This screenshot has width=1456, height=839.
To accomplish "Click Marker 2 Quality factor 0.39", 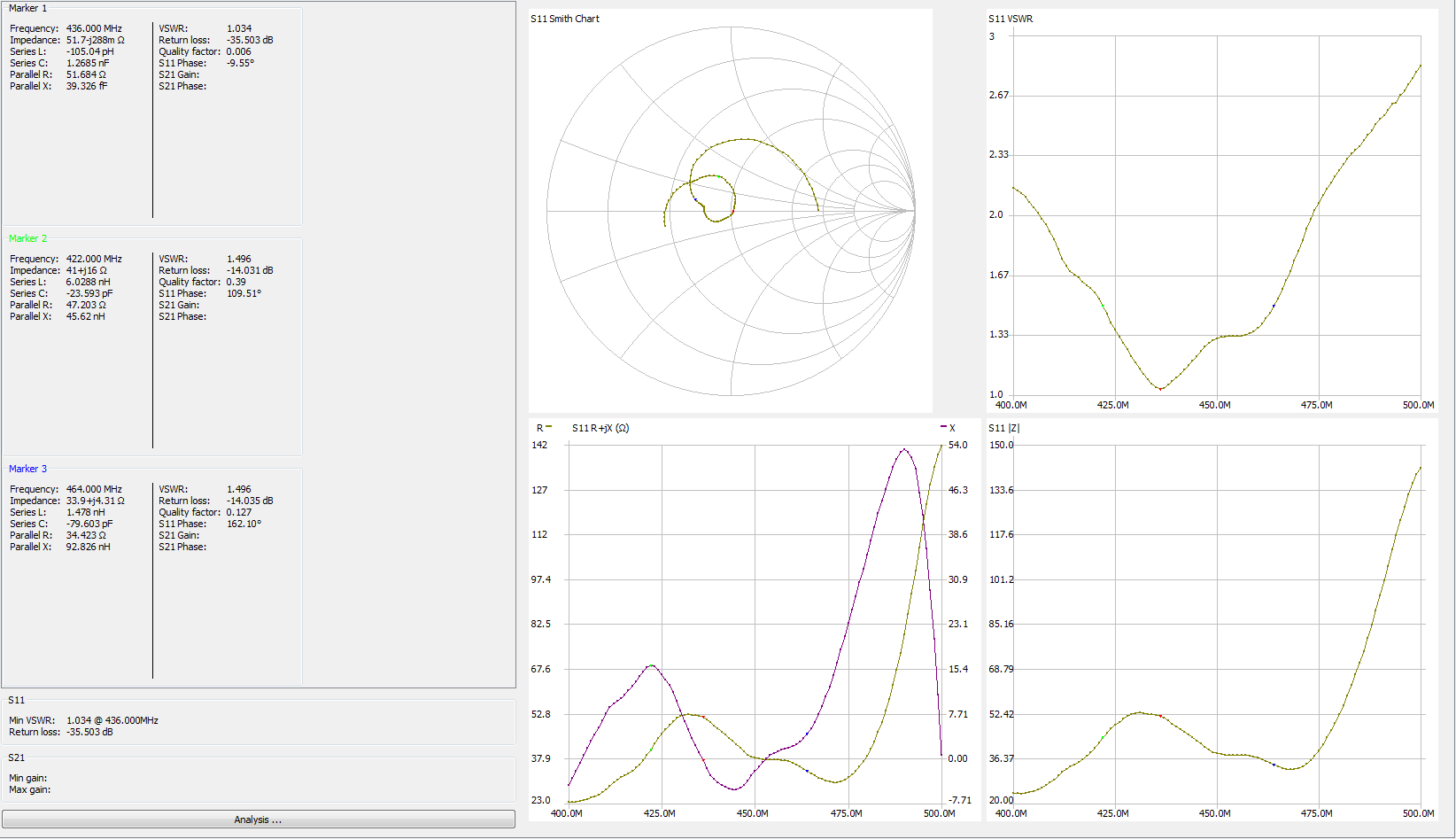I will tap(236, 282).
